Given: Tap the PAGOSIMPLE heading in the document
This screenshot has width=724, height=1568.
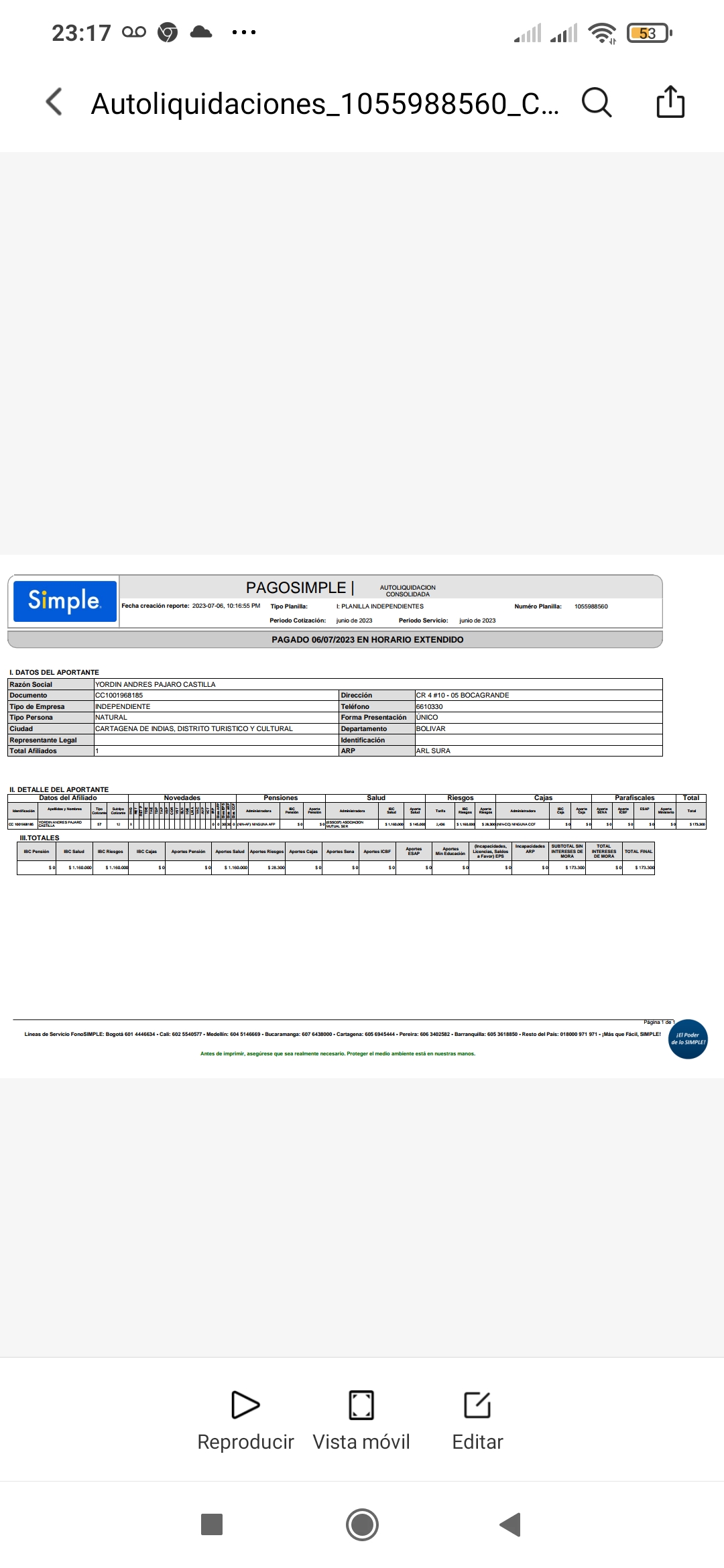Looking at the screenshot, I should [x=296, y=588].
